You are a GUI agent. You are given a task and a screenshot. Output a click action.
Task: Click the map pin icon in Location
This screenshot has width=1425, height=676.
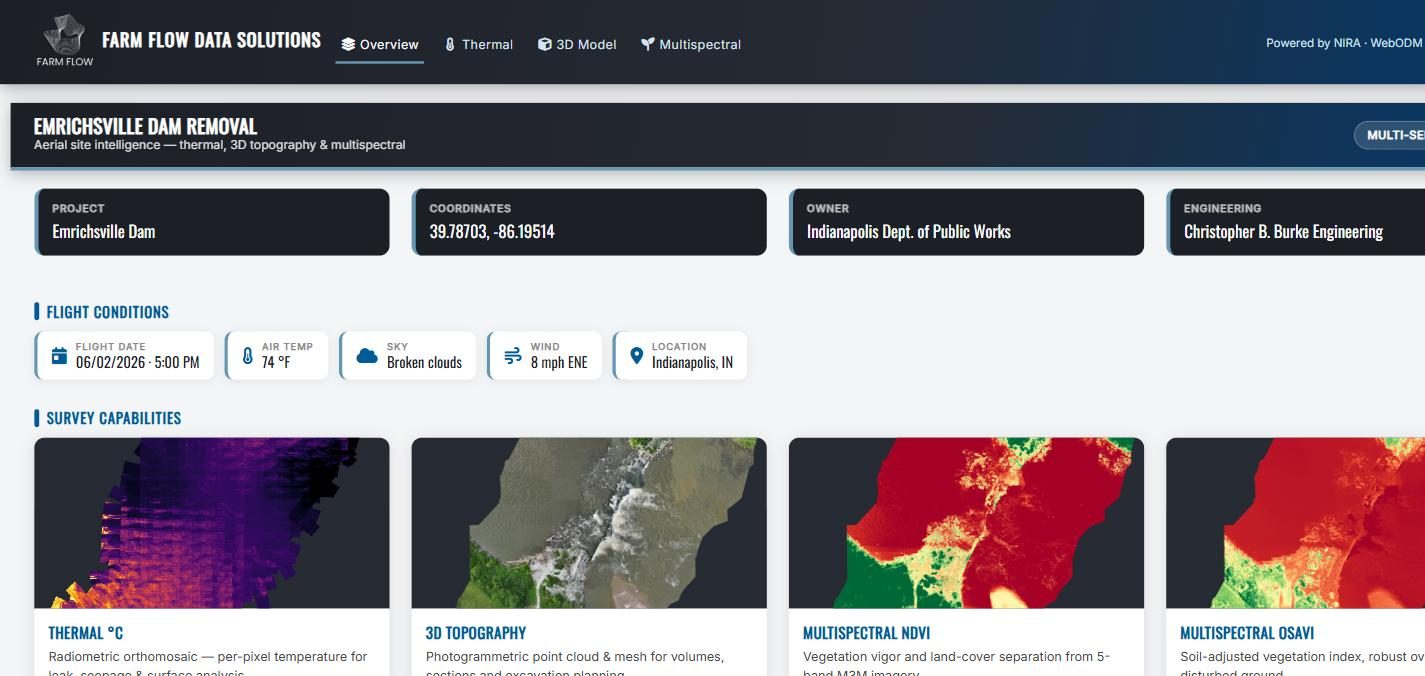(x=636, y=356)
